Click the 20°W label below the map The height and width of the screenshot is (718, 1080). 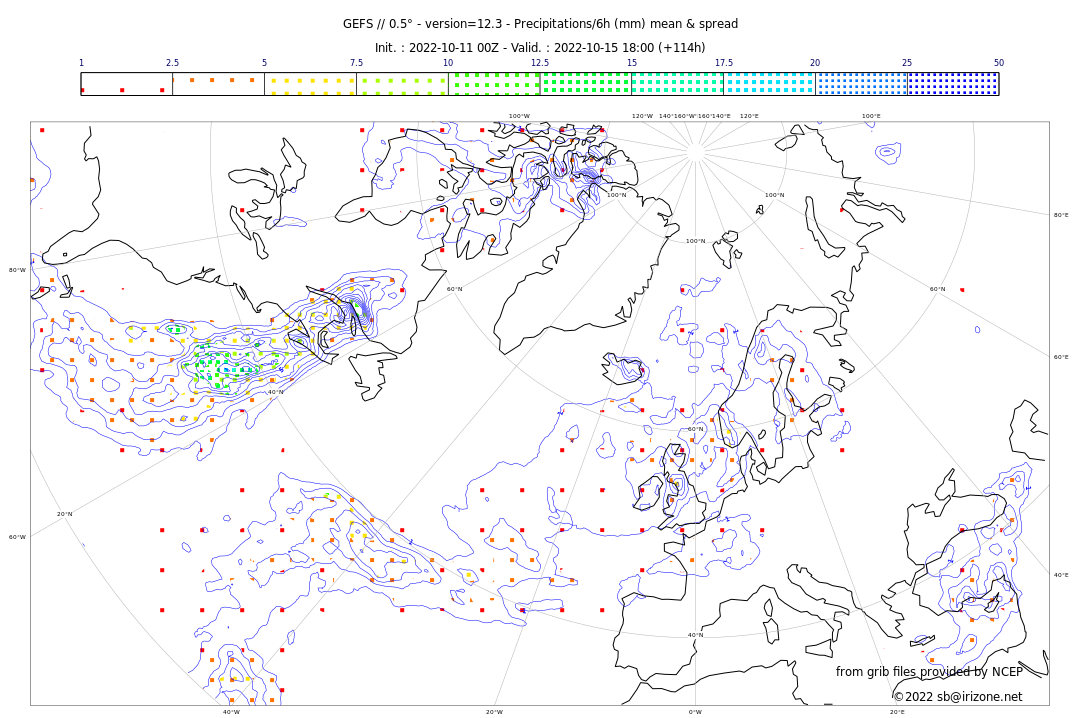click(x=495, y=712)
